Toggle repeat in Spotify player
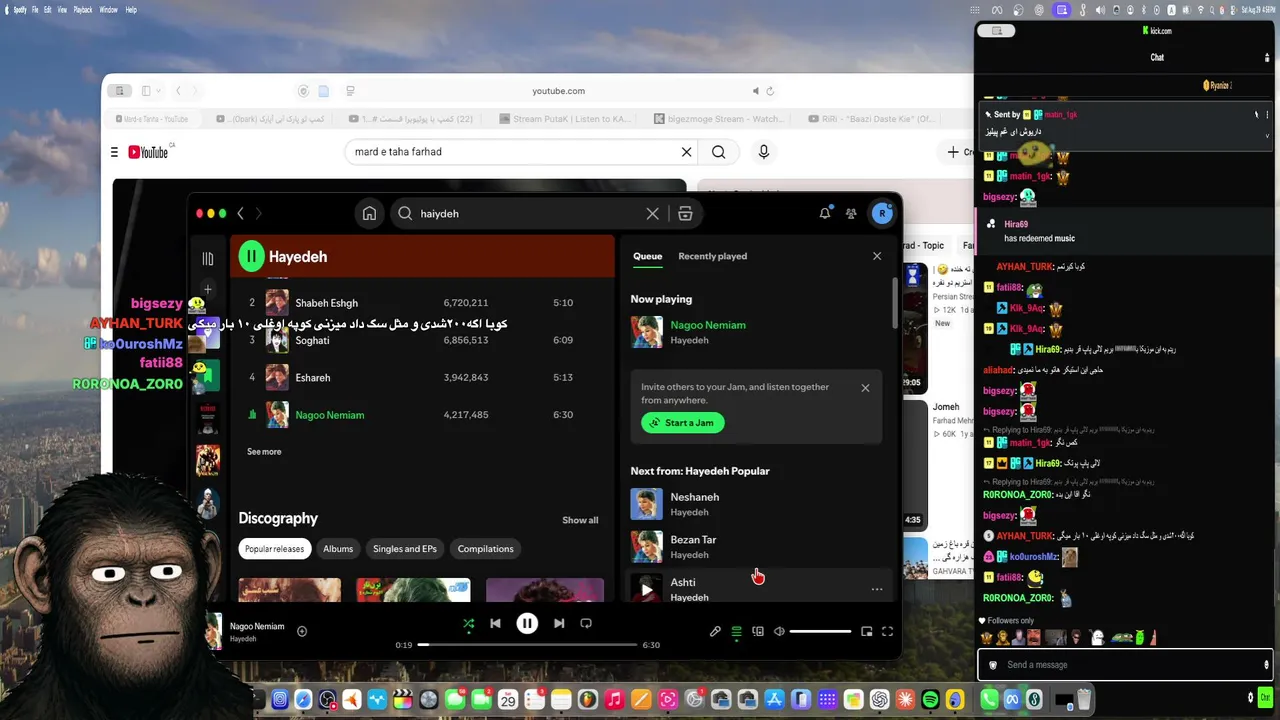 click(x=586, y=623)
